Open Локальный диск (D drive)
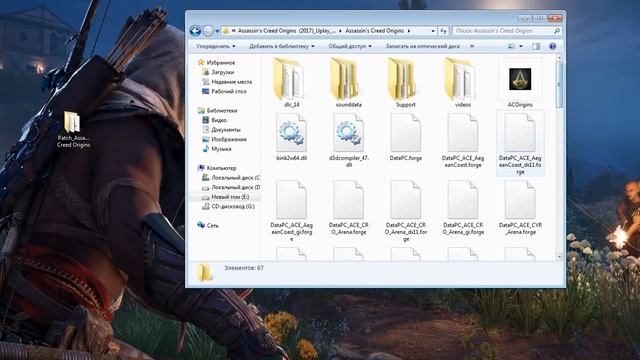Viewport: 640px width, 360px height. coord(231,187)
